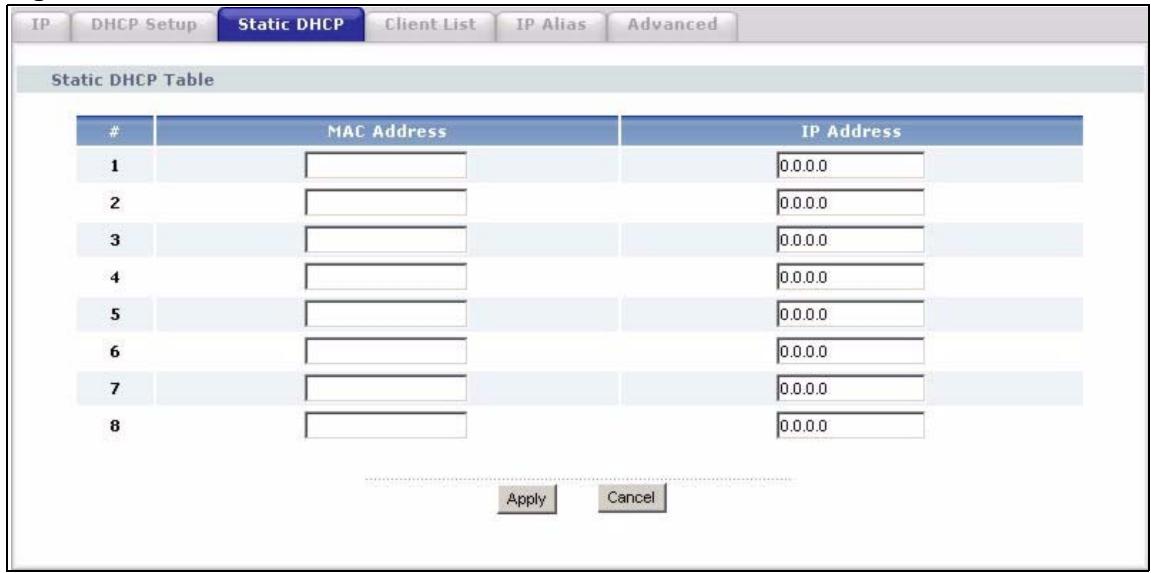Click row number 8 label

(x=115, y=426)
